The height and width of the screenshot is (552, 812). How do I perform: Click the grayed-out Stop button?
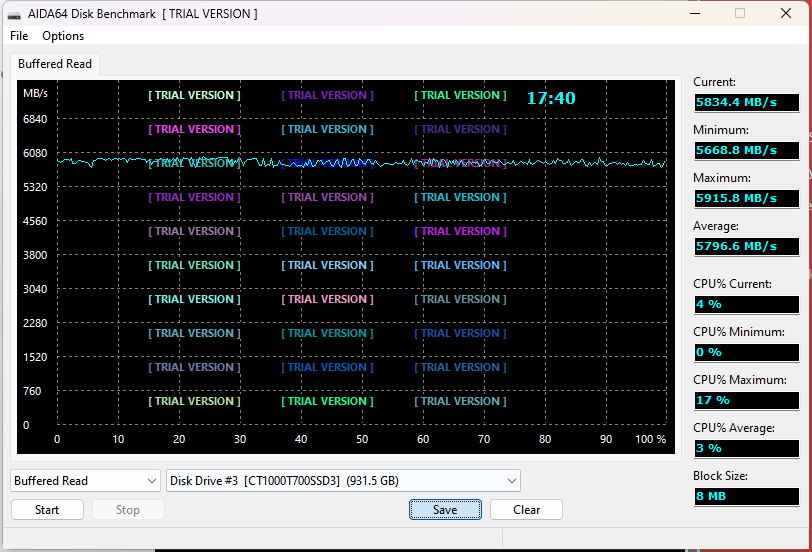(128, 510)
